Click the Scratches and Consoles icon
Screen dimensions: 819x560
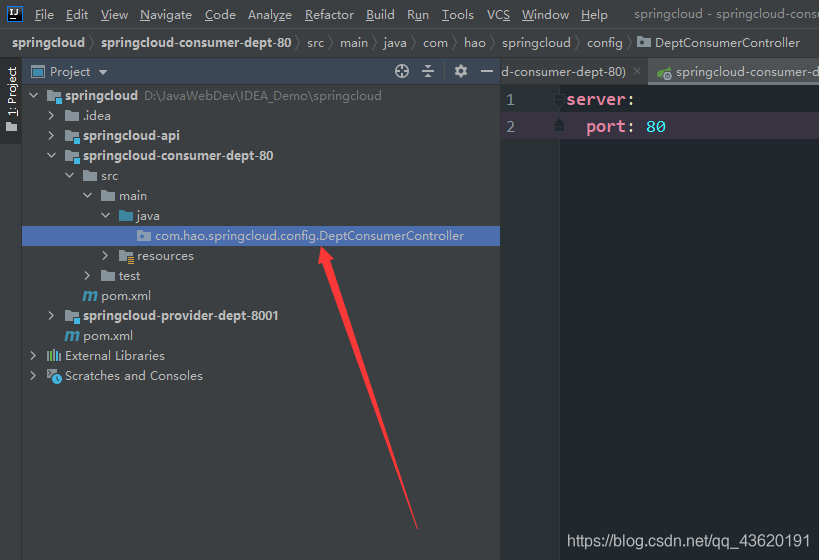coord(54,376)
